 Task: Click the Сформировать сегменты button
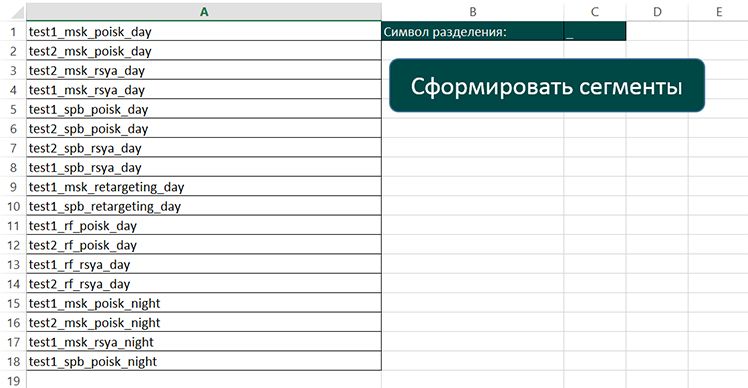[x=547, y=86]
